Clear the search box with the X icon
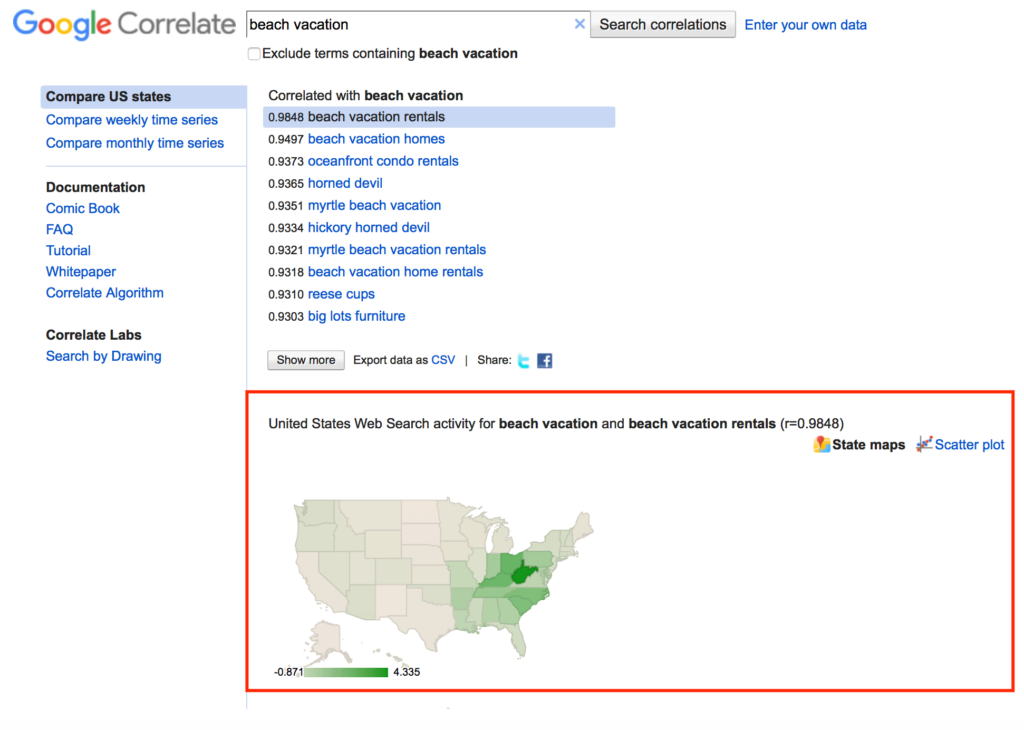The width and height of the screenshot is (1024, 730). tap(580, 24)
